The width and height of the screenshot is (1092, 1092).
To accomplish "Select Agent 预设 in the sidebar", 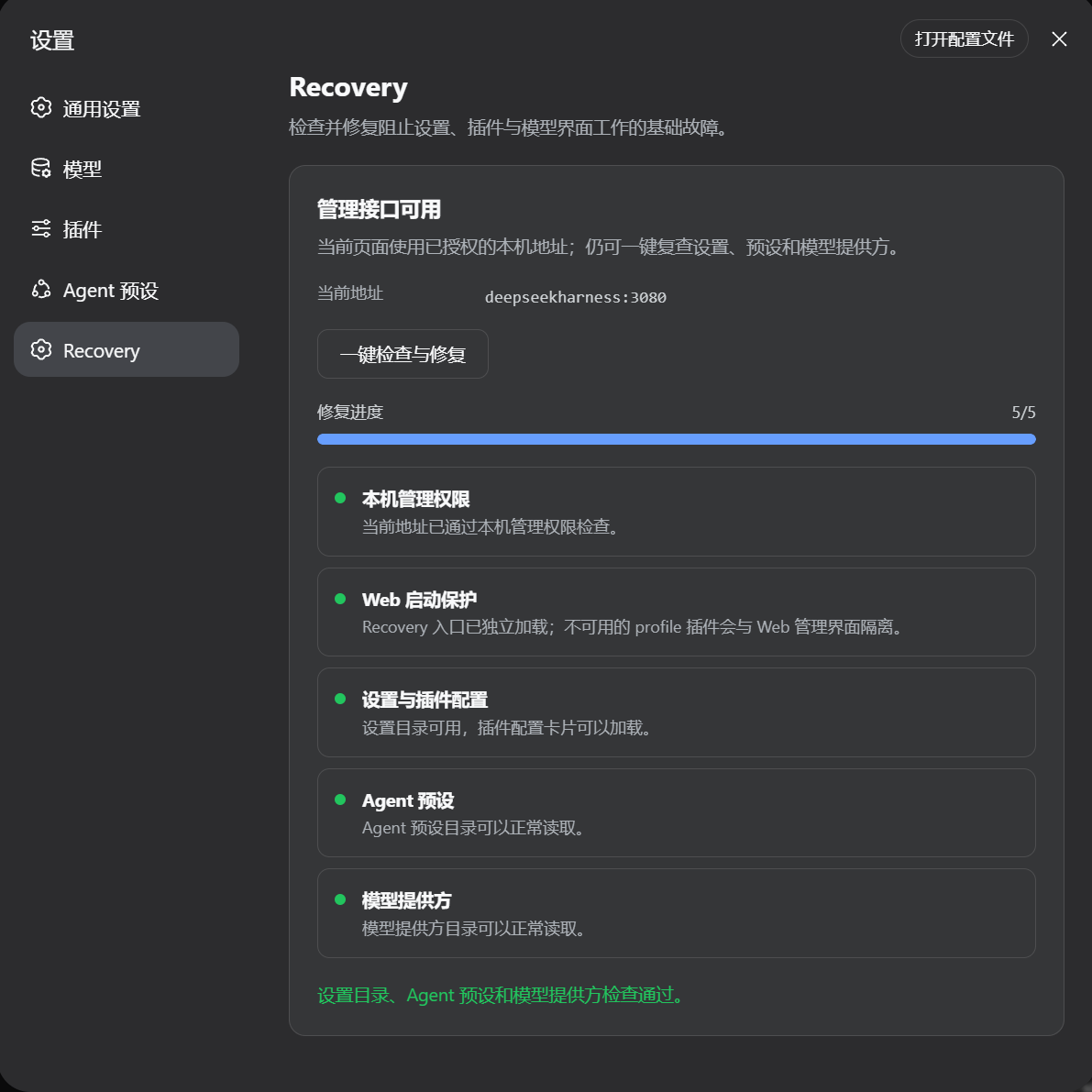I will tap(126, 290).
